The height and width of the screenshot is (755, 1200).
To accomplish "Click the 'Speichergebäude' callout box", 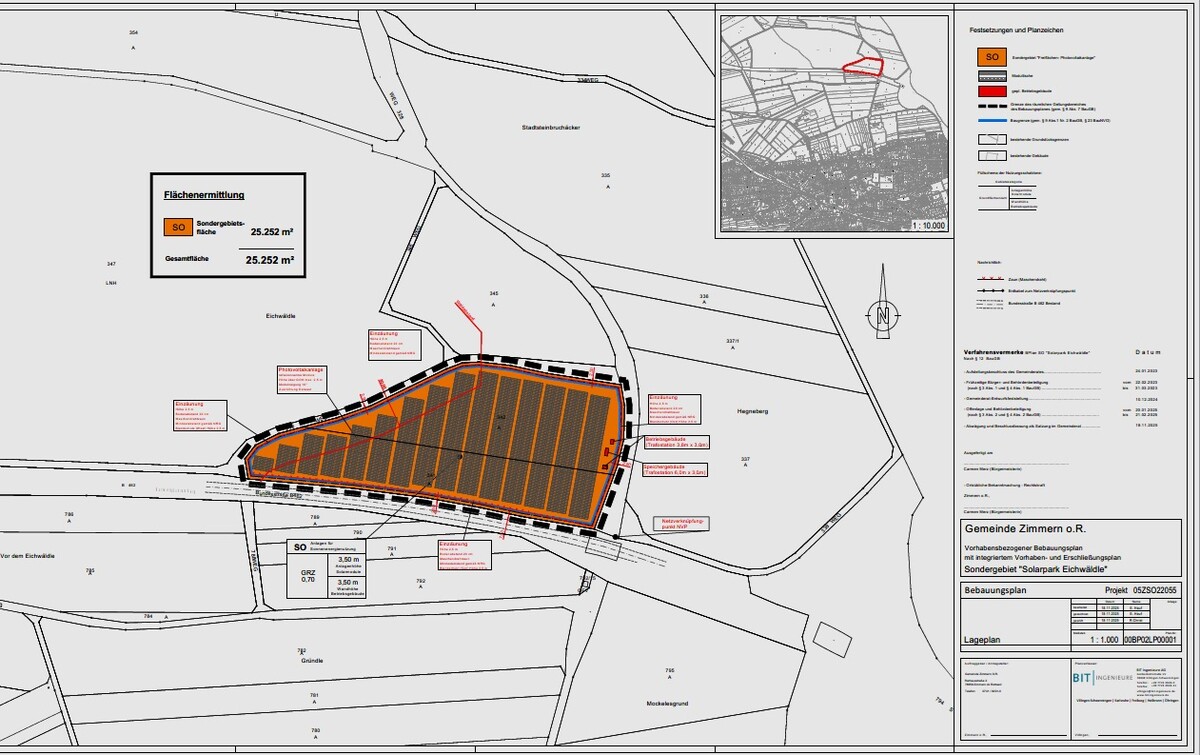I will pyautogui.click(x=675, y=468).
